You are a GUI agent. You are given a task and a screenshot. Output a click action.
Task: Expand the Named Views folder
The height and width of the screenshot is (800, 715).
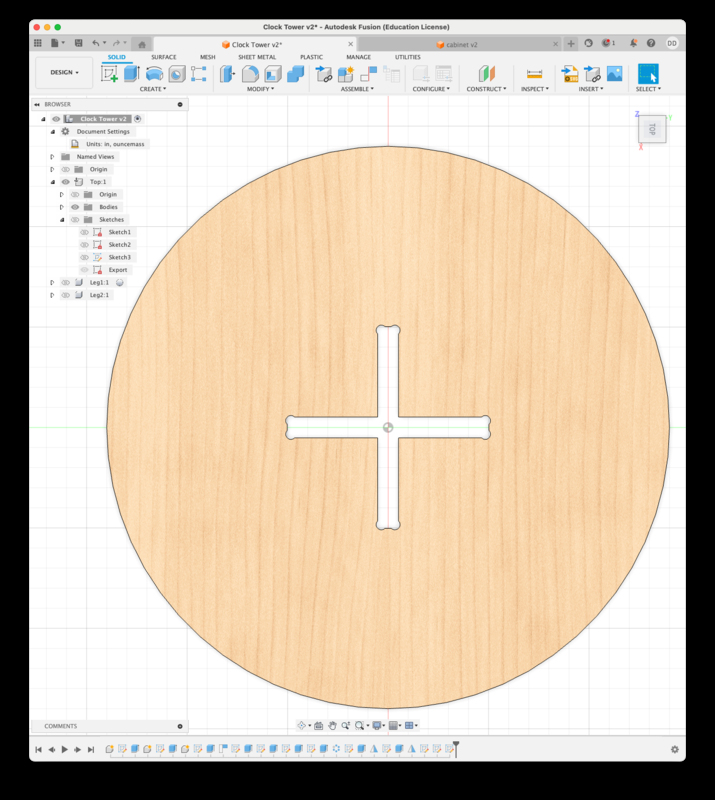pos(52,157)
